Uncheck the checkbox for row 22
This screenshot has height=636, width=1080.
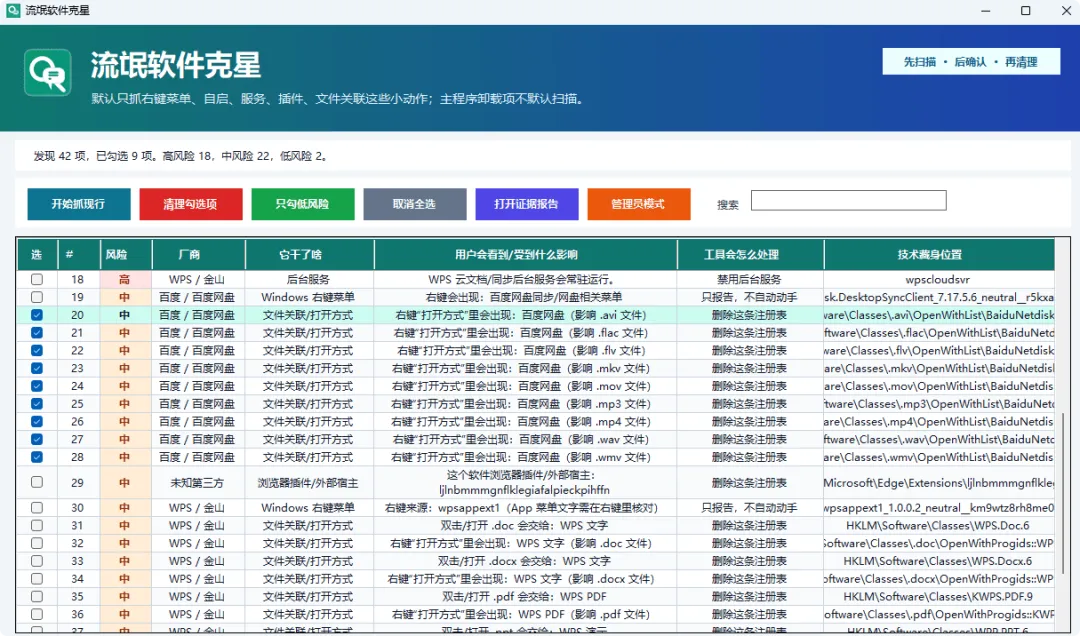click(x=37, y=351)
